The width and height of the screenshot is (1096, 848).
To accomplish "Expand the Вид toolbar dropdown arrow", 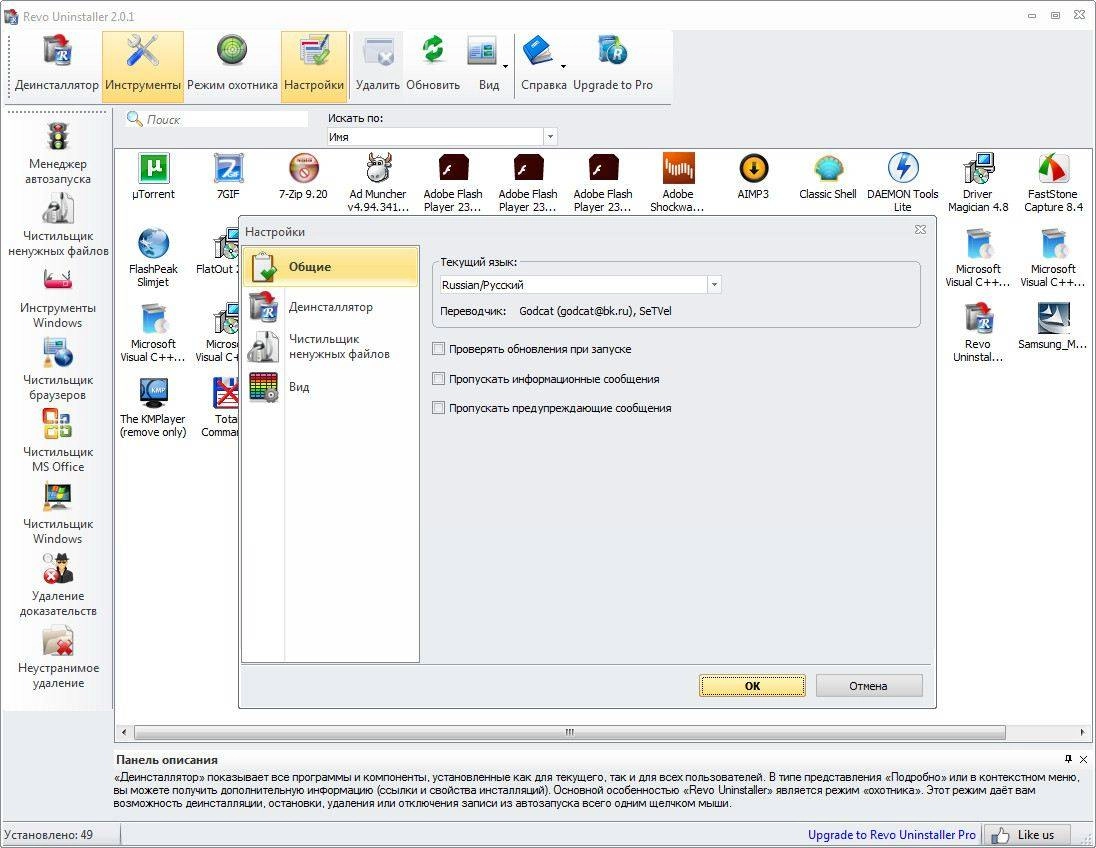I will 505,66.
